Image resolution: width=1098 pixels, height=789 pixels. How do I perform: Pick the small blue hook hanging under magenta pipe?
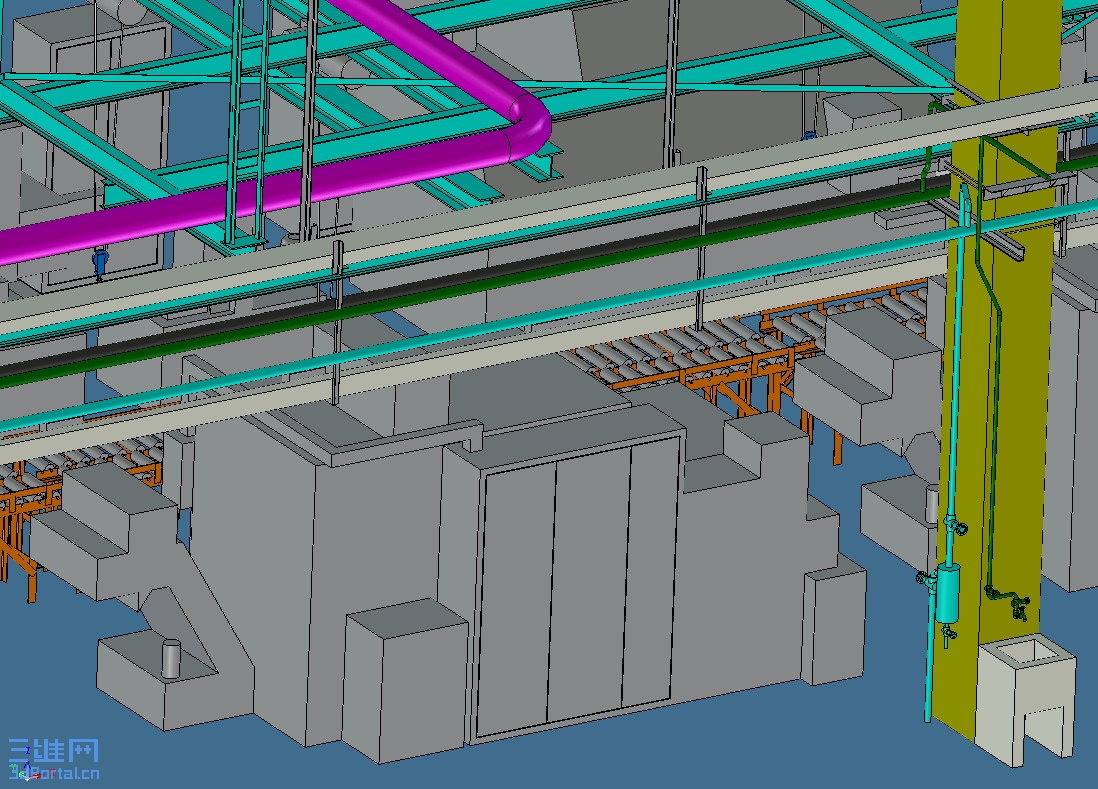(100, 264)
